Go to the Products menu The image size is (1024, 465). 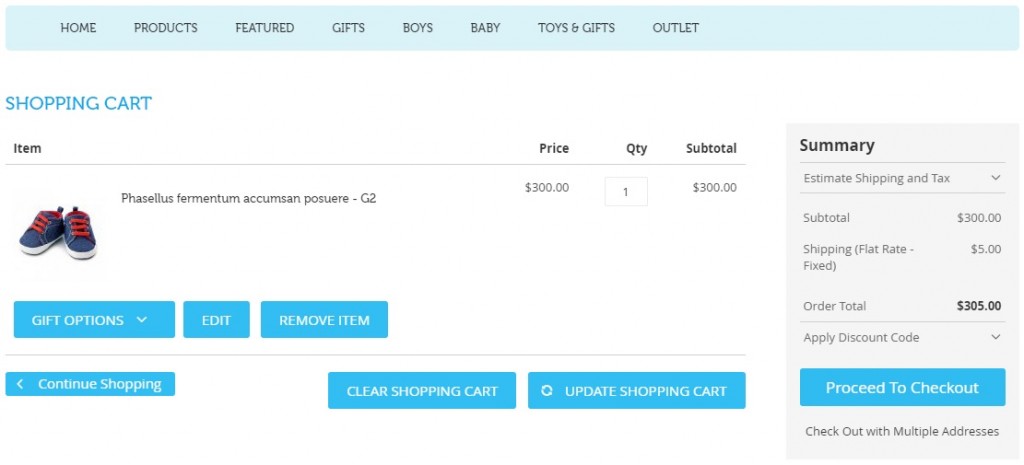[166, 28]
